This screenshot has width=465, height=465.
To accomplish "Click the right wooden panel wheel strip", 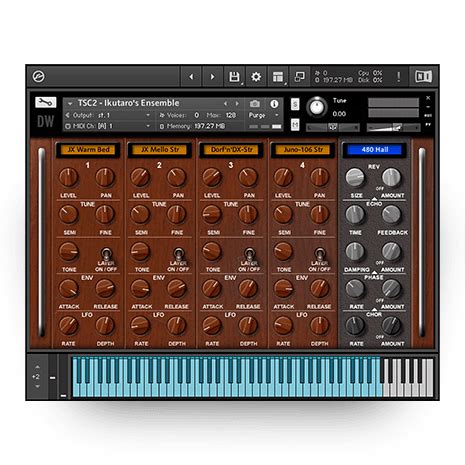I will tap(422, 242).
